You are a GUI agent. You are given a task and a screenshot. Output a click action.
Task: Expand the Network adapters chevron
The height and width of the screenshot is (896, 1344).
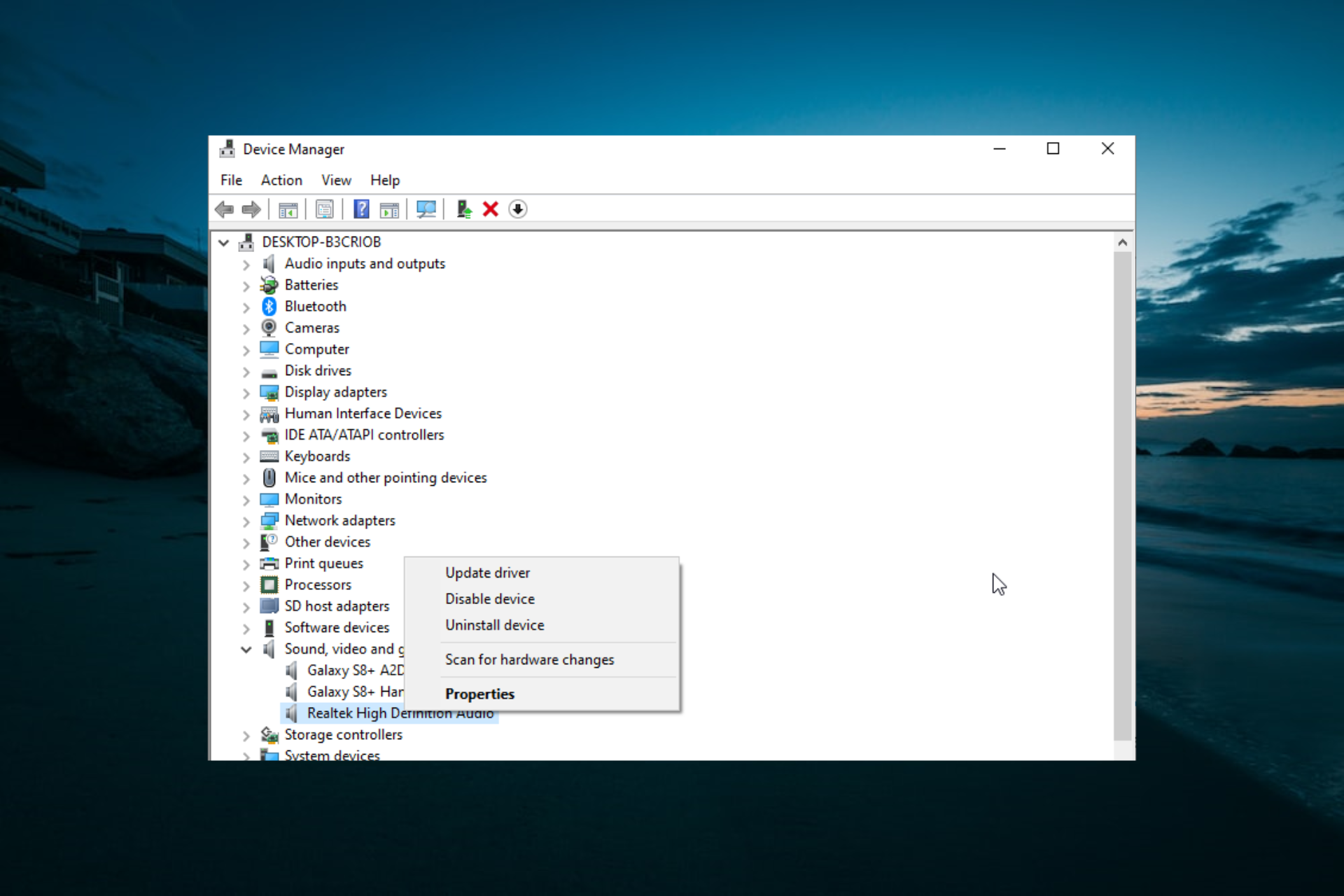(246, 521)
